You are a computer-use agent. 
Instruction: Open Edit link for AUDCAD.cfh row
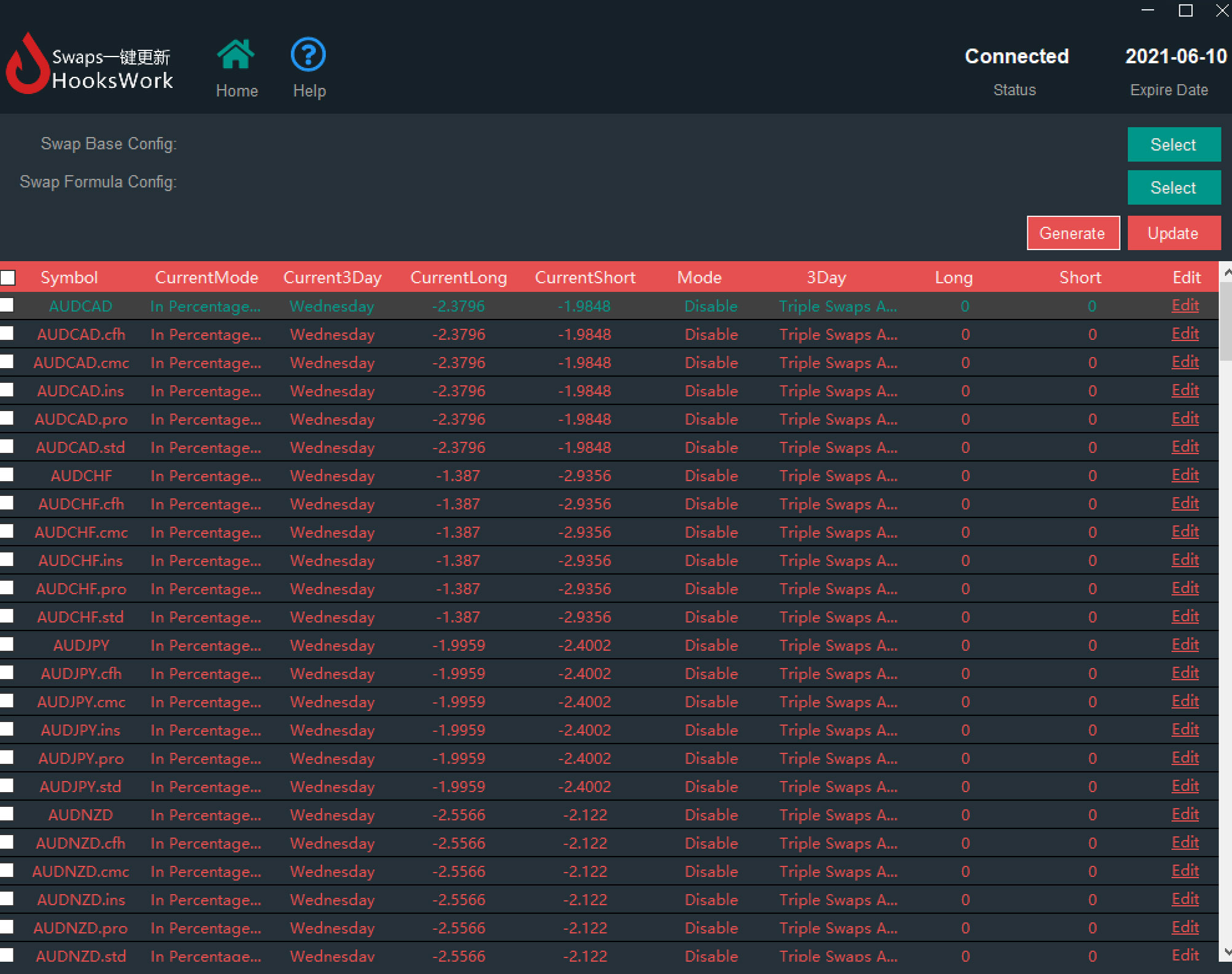[1185, 334]
